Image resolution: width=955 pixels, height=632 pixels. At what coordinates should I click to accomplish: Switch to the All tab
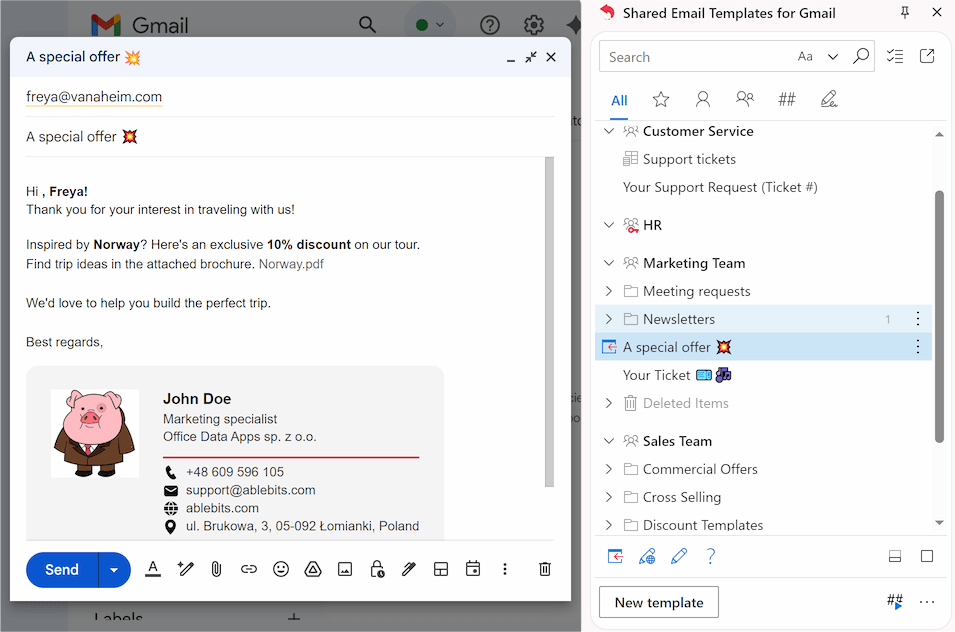(x=619, y=100)
